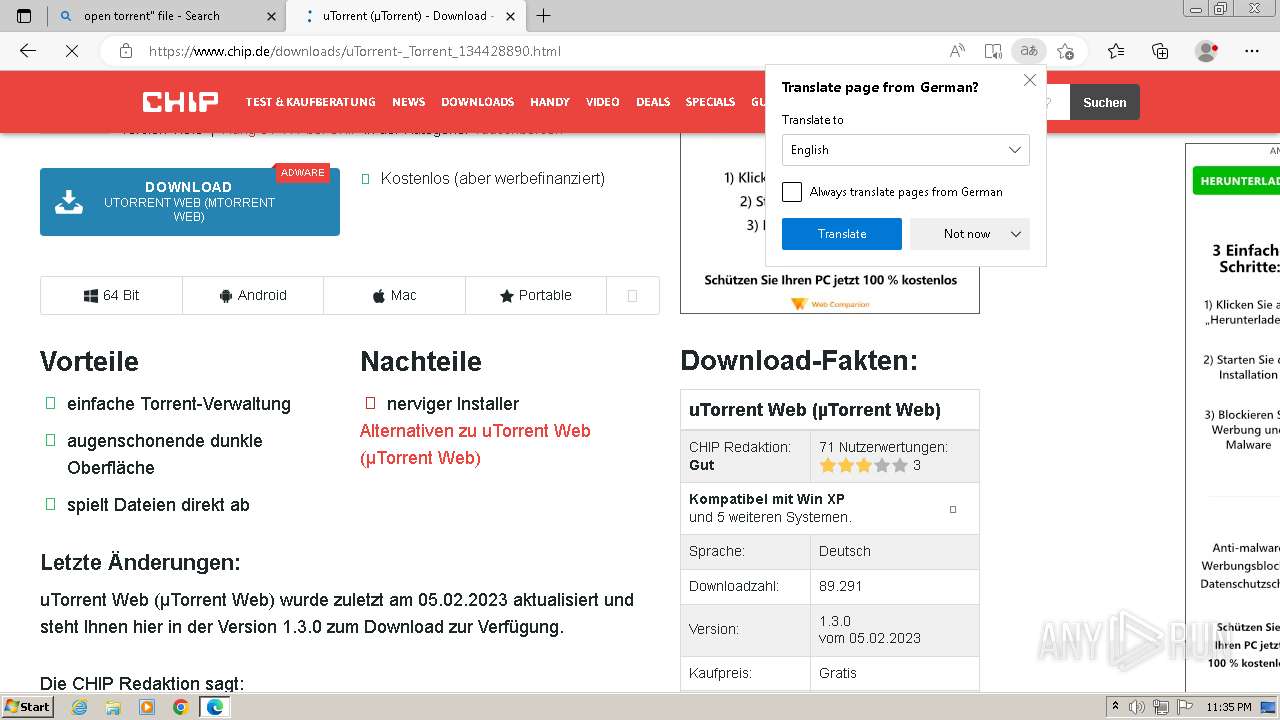This screenshot has height=720, width=1280.
Task: Open the DOWNLOADS menu item
Action: pos(478,102)
